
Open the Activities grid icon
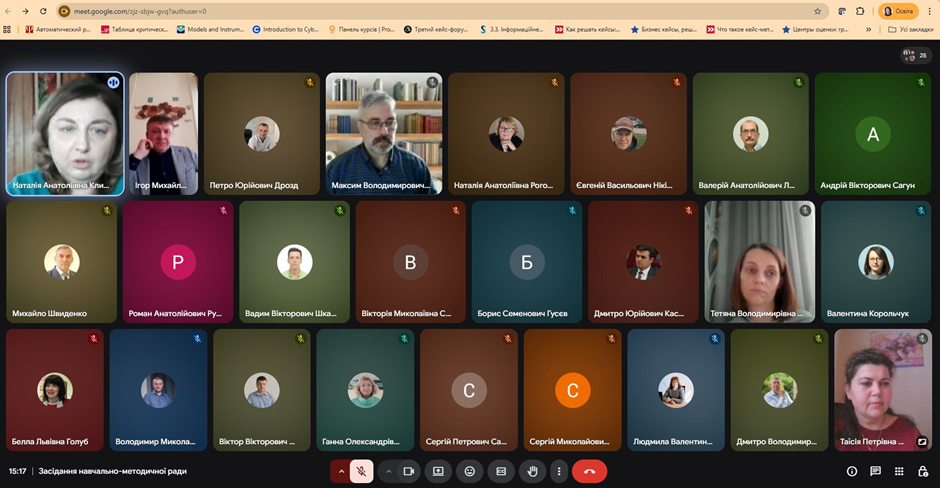pos(899,472)
